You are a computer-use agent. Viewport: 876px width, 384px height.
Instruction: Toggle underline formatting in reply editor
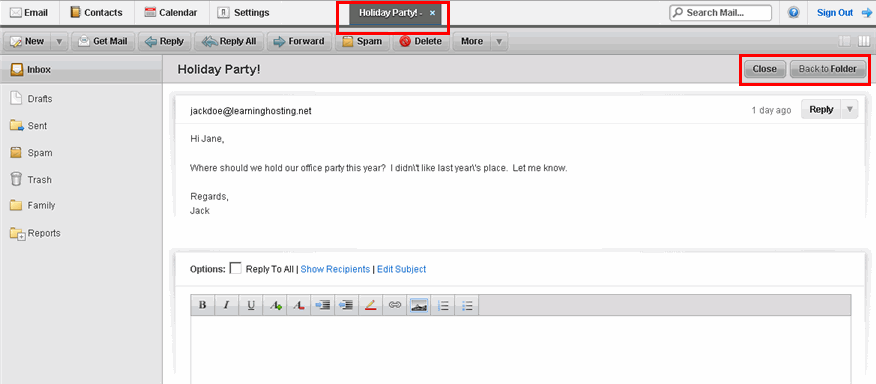251,305
